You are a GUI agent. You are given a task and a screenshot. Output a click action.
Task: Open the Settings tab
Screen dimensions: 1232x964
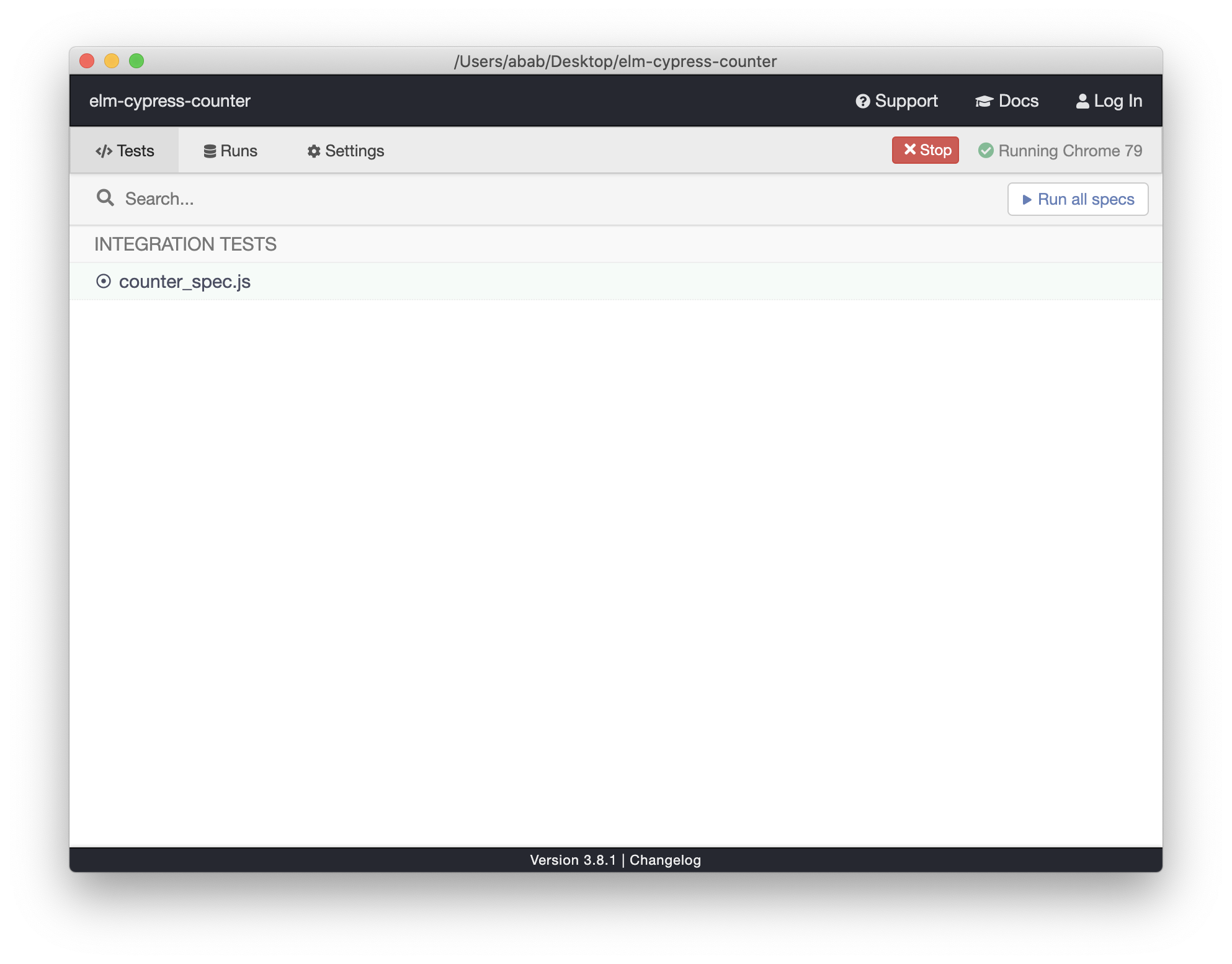click(346, 151)
